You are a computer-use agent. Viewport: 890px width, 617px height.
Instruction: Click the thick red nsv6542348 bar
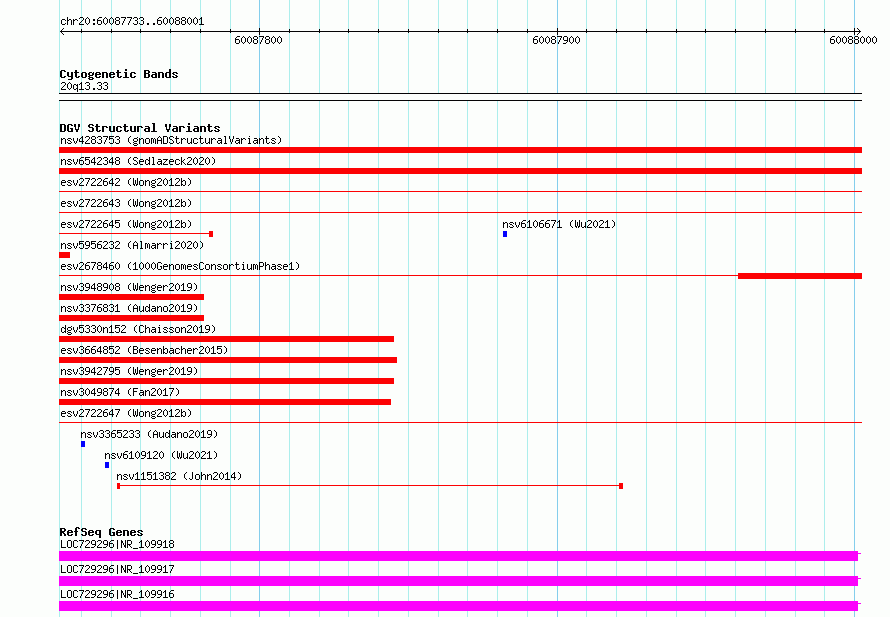coord(460,171)
